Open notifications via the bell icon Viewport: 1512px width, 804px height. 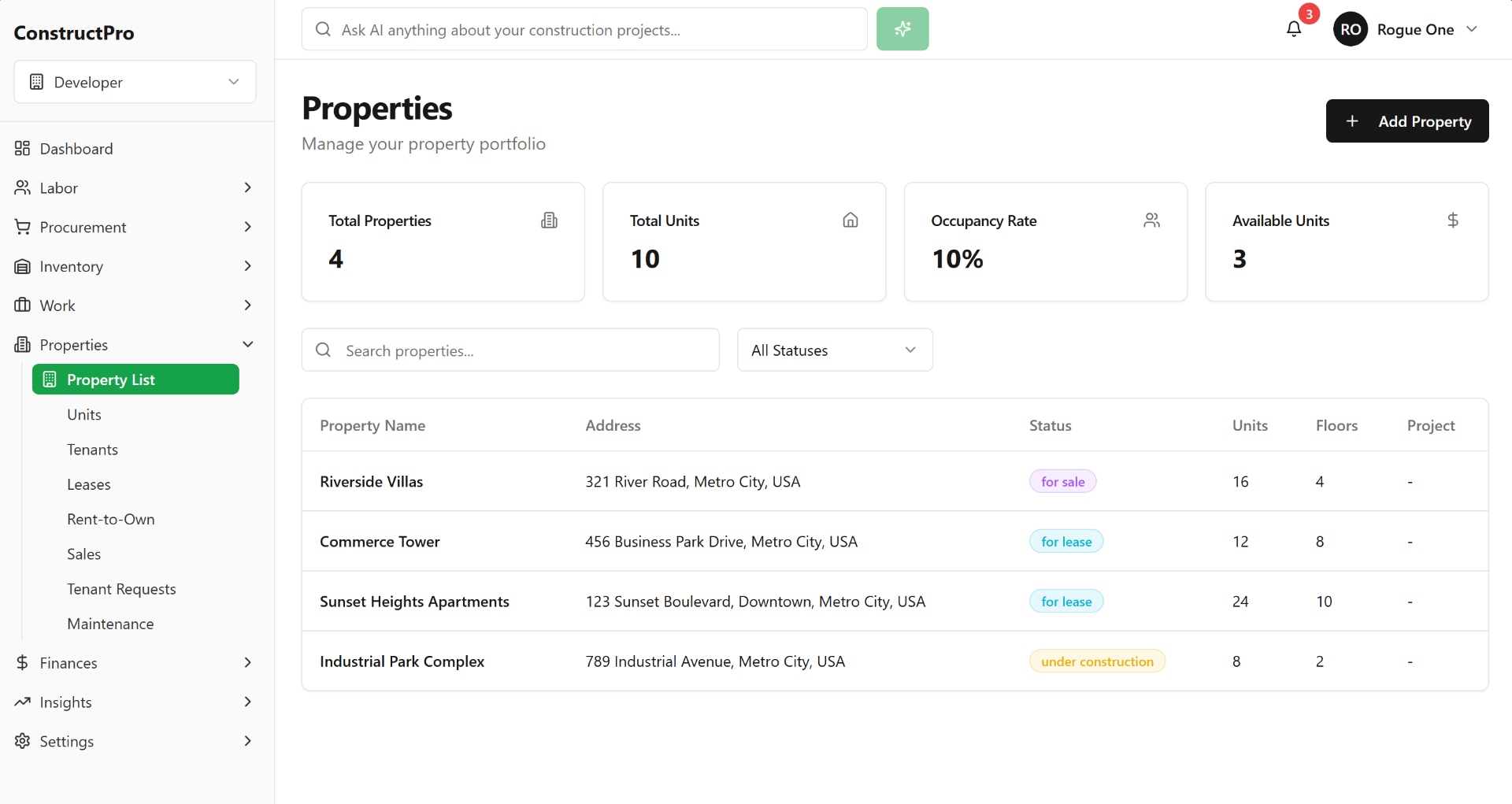coord(1294,28)
